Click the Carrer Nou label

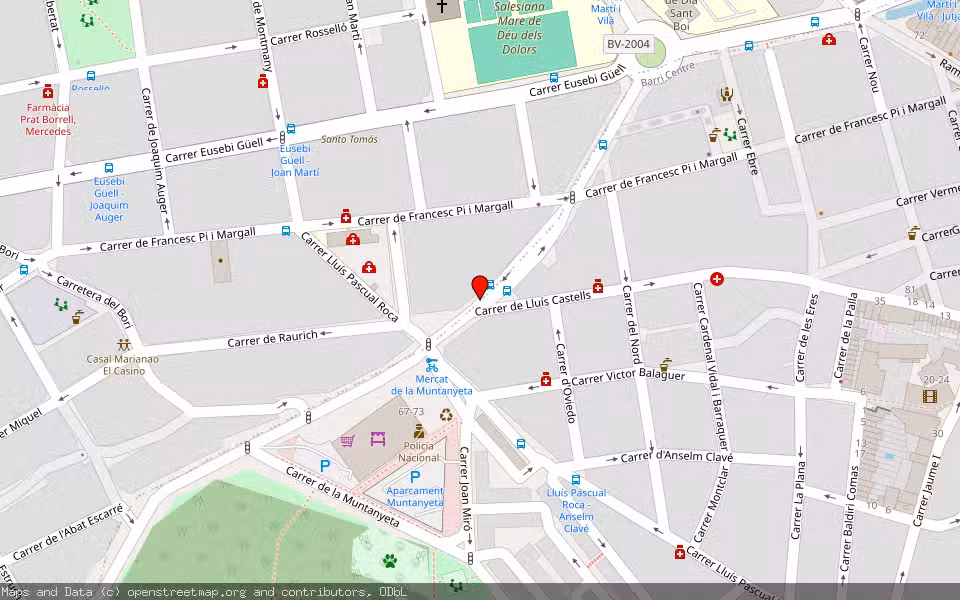click(x=868, y=65)
